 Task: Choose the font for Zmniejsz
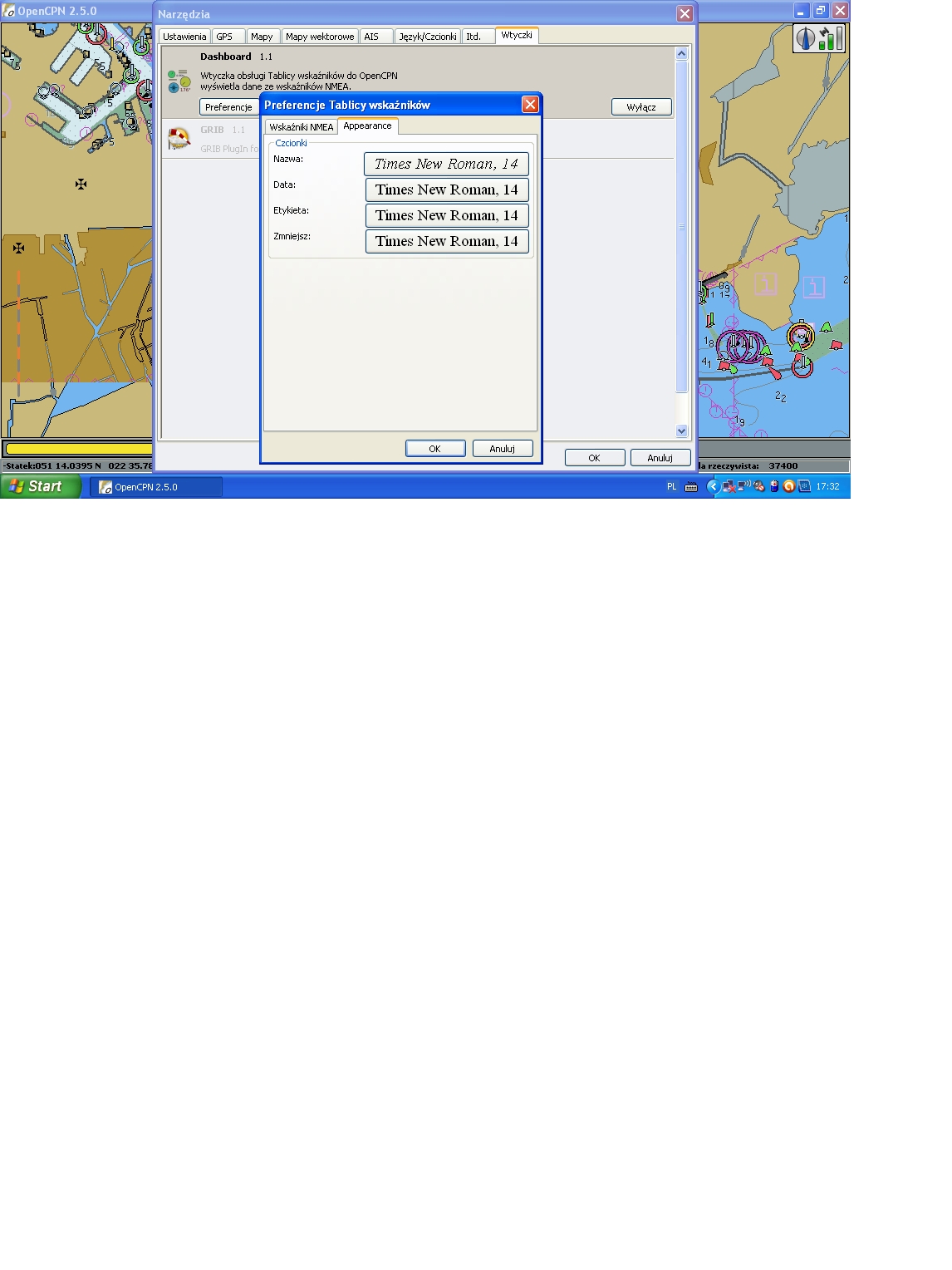[447, 241]
